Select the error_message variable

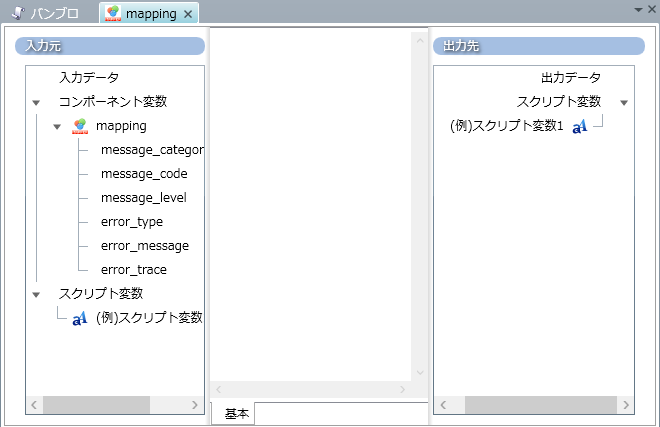click(144, 246)
